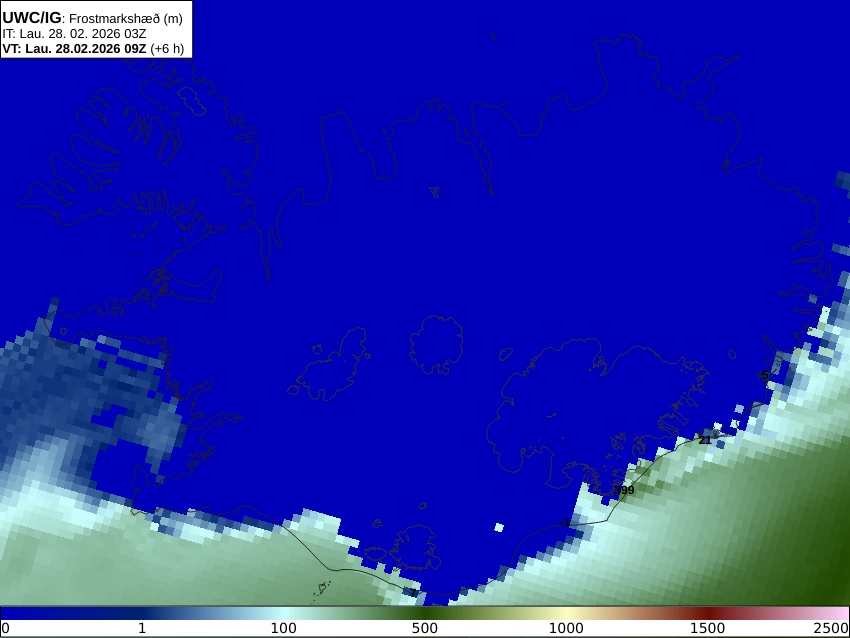Select the '100' color scale label
Viewport: 850px width, 638px height.
coord(284,629)
